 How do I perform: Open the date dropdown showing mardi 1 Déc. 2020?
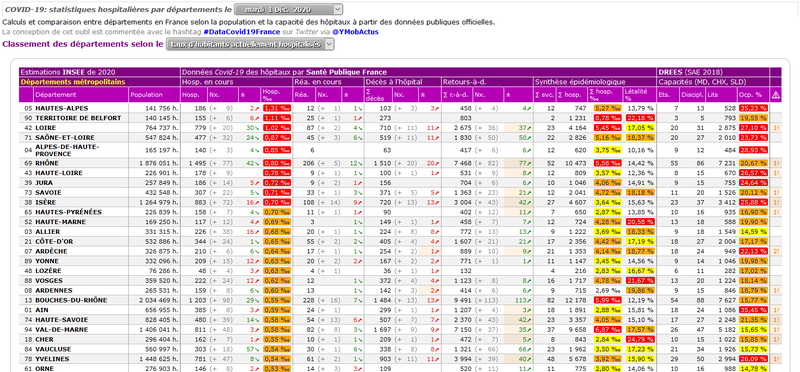coord(288,9)
